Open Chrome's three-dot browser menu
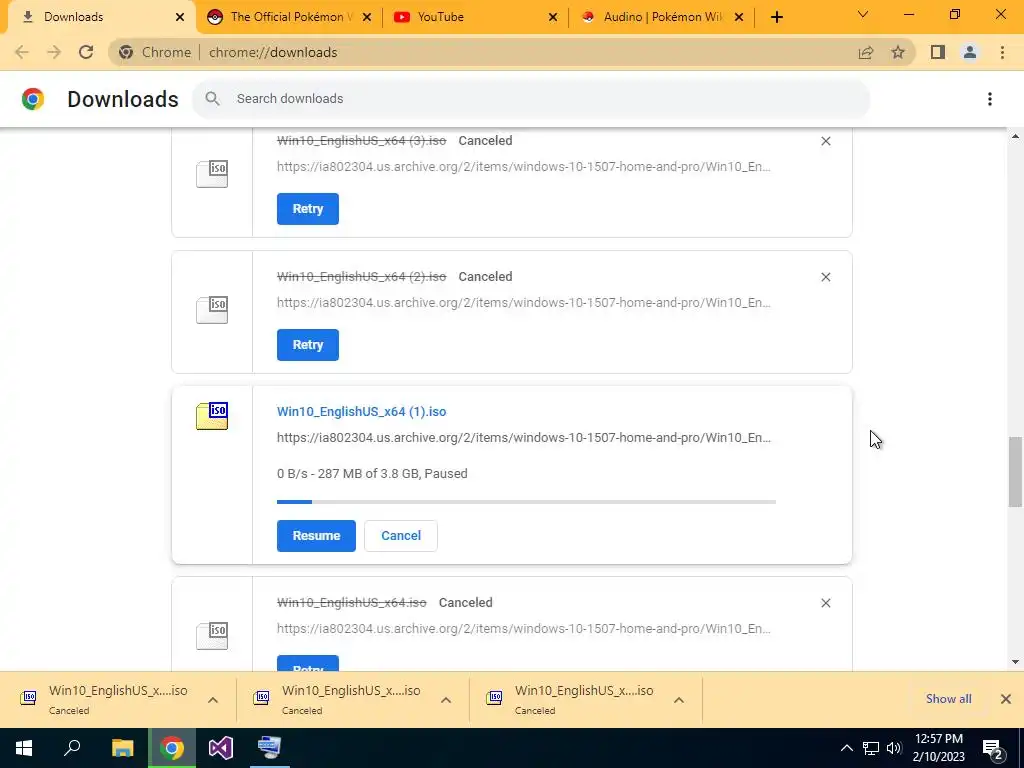 coord(1002,52)
